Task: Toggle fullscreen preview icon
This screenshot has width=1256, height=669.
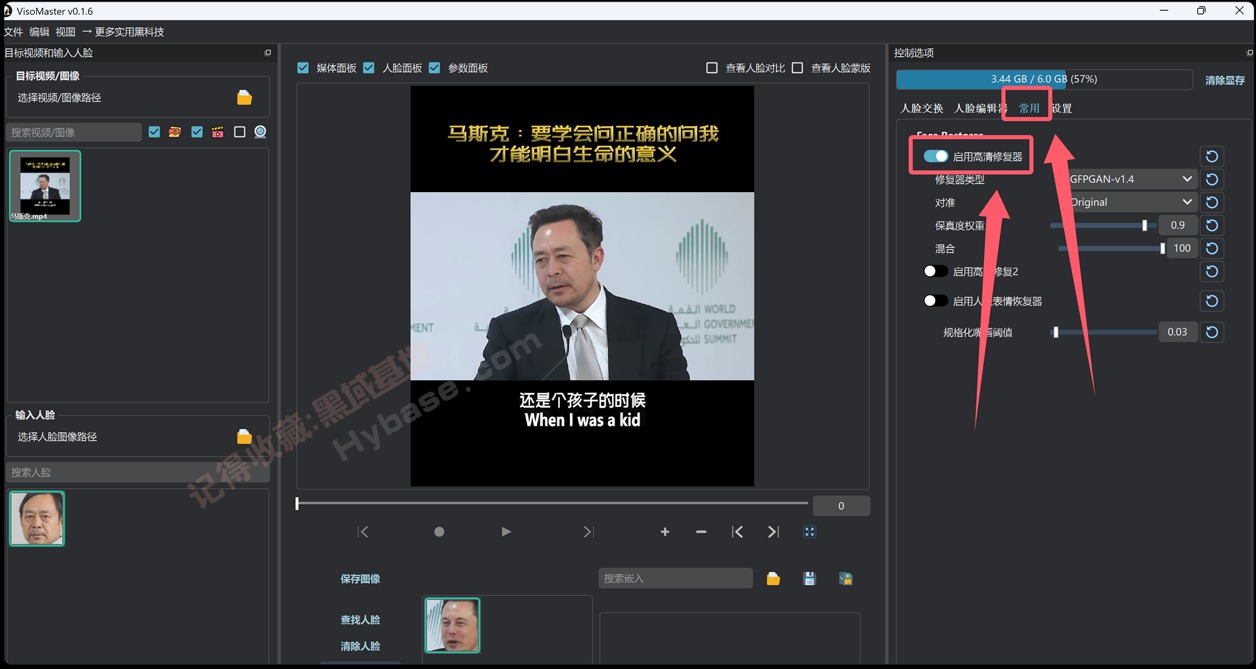Action: pos(810,532)
